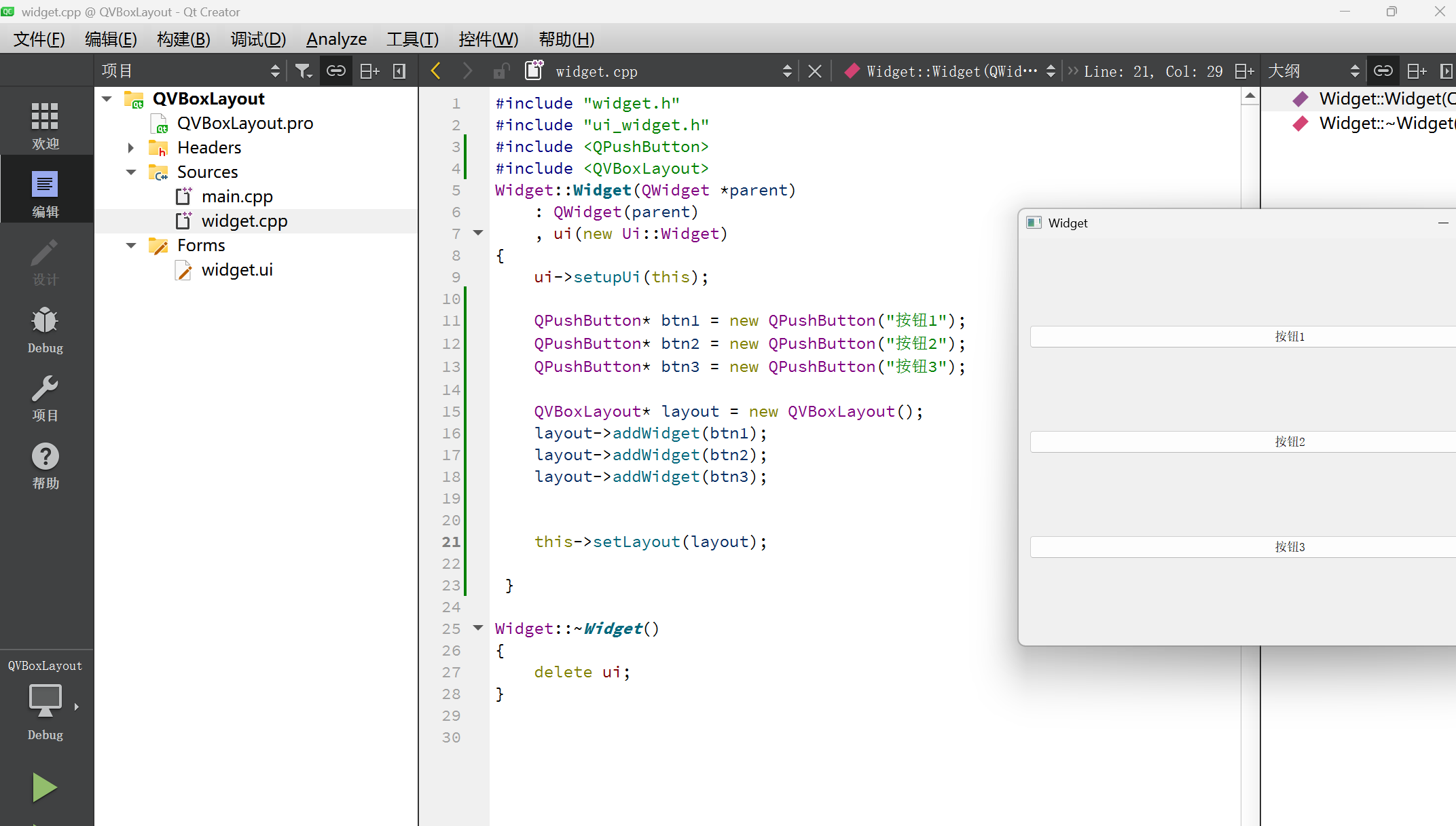This screenshot has height=826, width=1456.
Task: Open the Widget::Widget symbol dropdown
Action: pyautogui.click(x=951, y=71)
